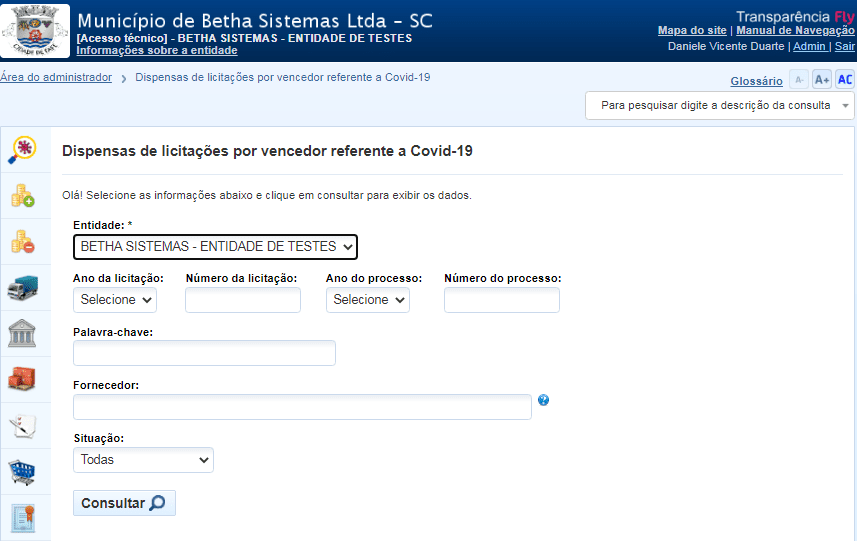Open the coins with red minus icon

coord(22,242)
